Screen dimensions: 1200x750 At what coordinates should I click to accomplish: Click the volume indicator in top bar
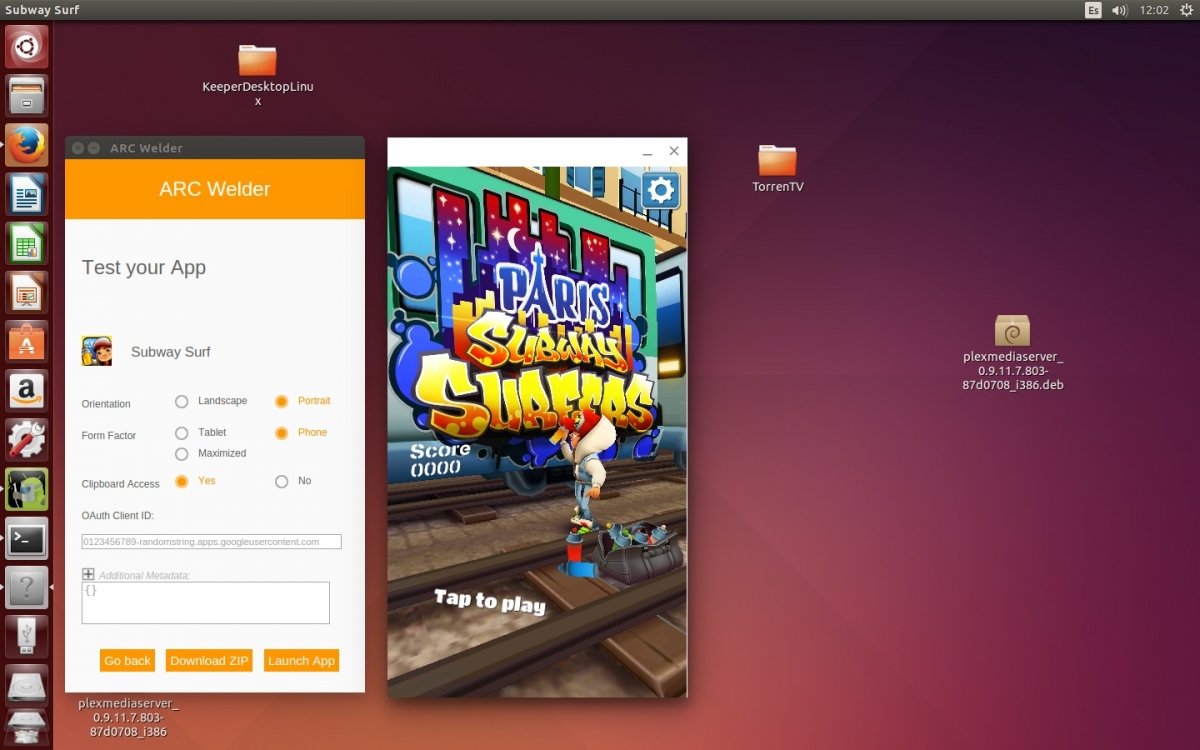pyautogui.click(x=1120, y=9)
